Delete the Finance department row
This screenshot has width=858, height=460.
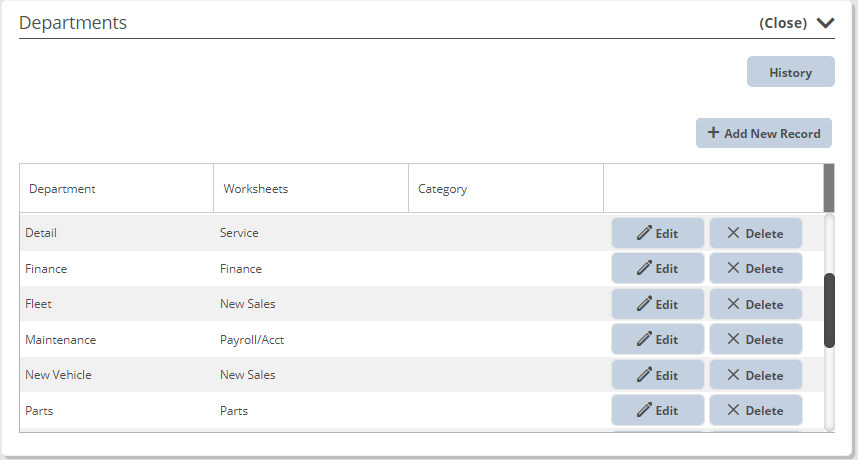click(x=756, y=268)
